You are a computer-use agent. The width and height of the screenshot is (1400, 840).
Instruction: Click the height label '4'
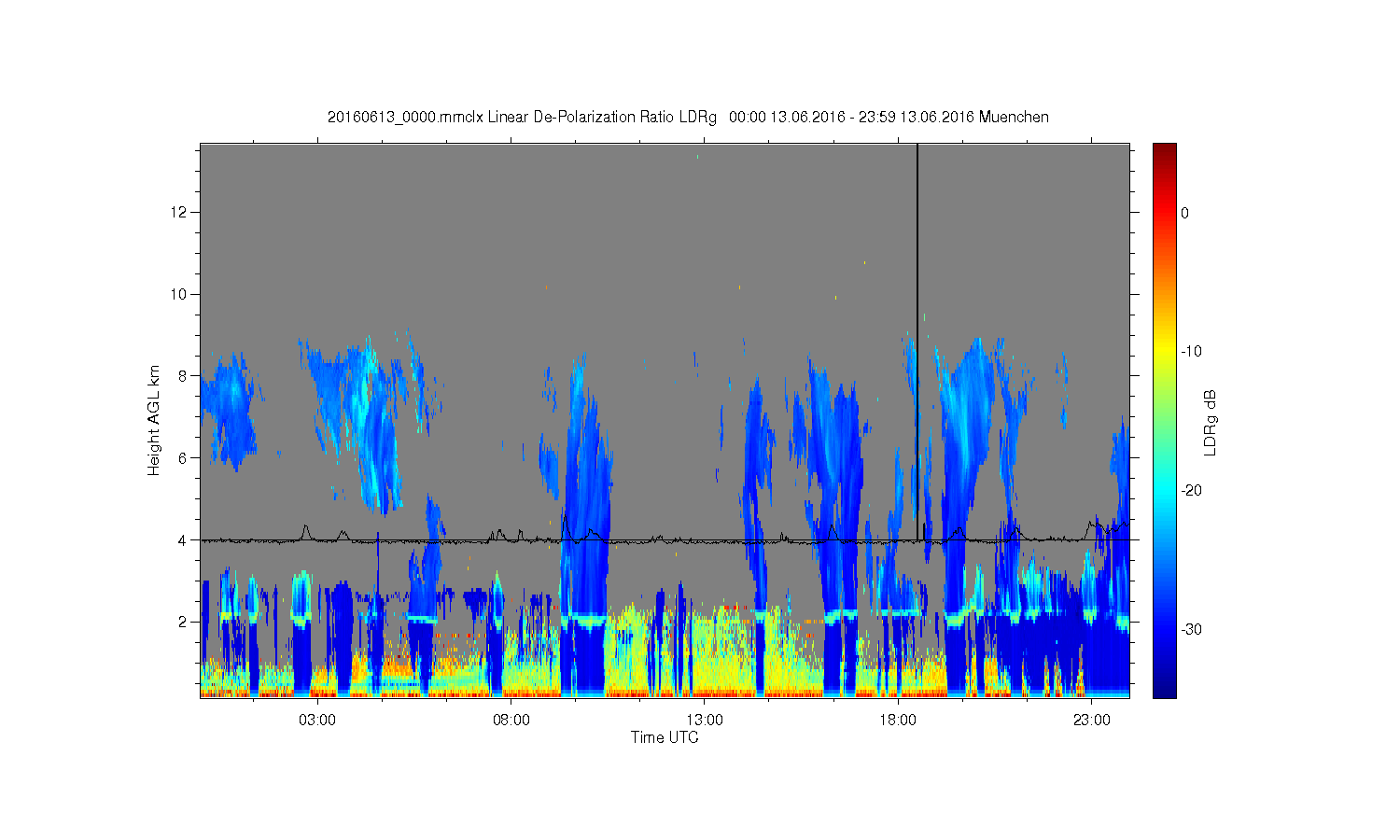pos(184,539)
